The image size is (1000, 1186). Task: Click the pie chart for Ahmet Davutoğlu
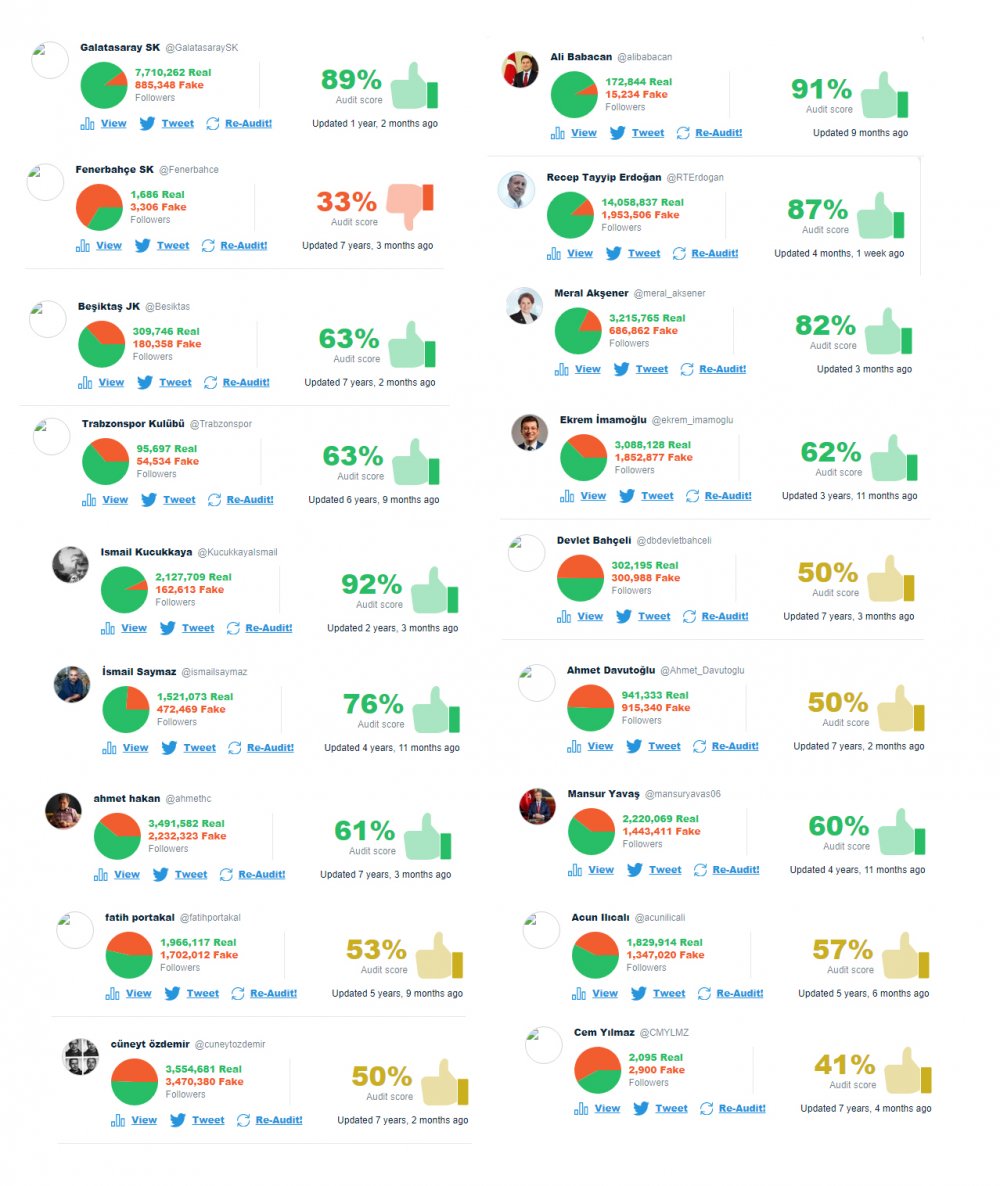click(x=590, y=708)
